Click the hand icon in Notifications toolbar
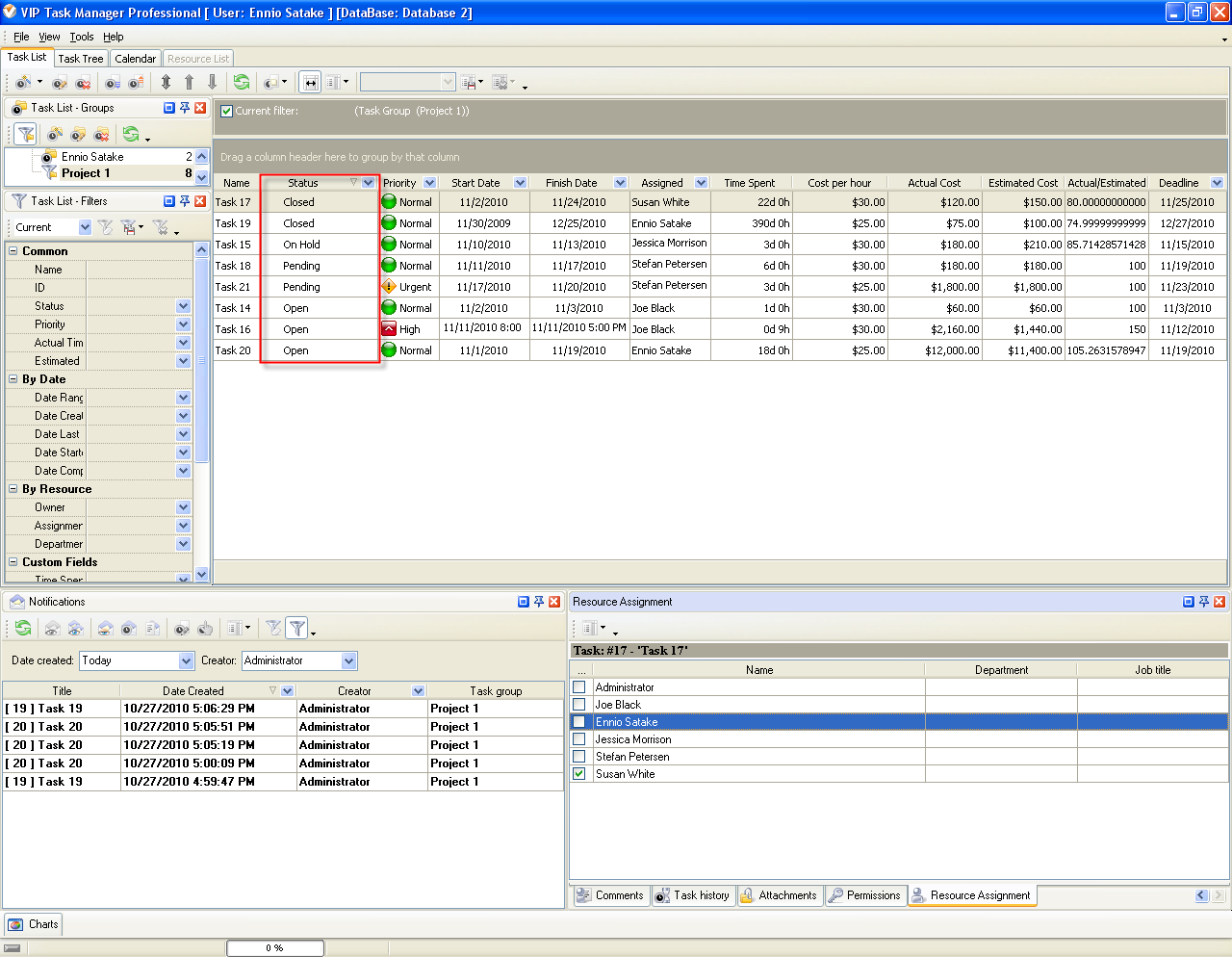This screenshot has height=957, width=1232. click(205, 629)
